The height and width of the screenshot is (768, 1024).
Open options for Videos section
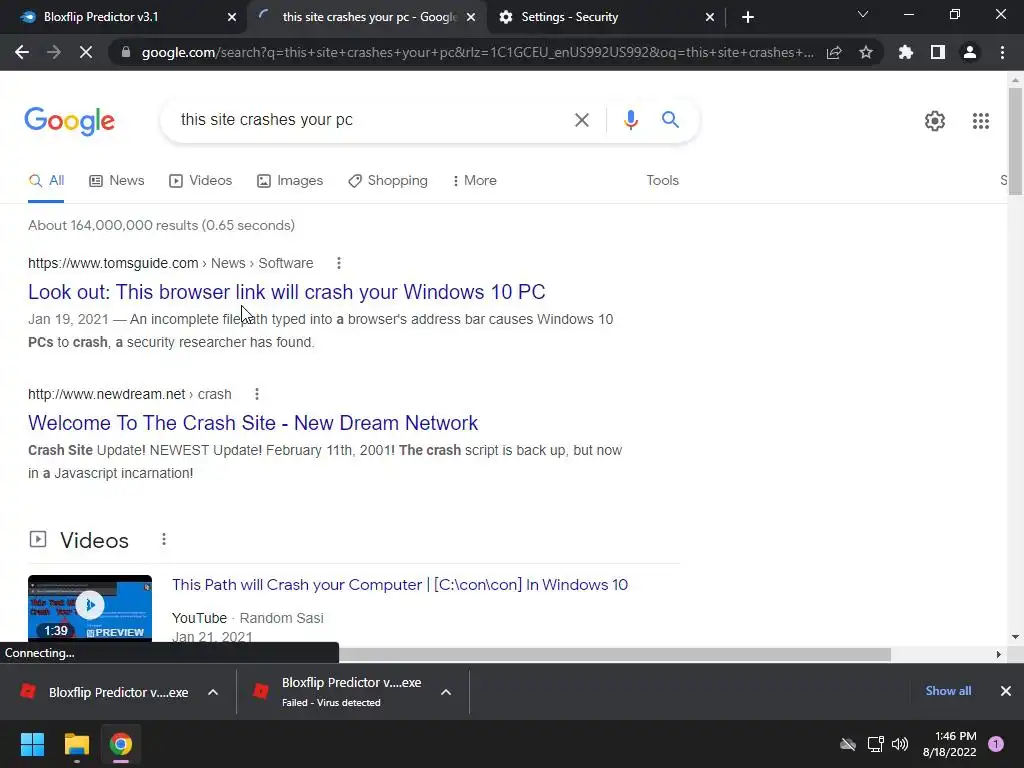coord(164,539)
